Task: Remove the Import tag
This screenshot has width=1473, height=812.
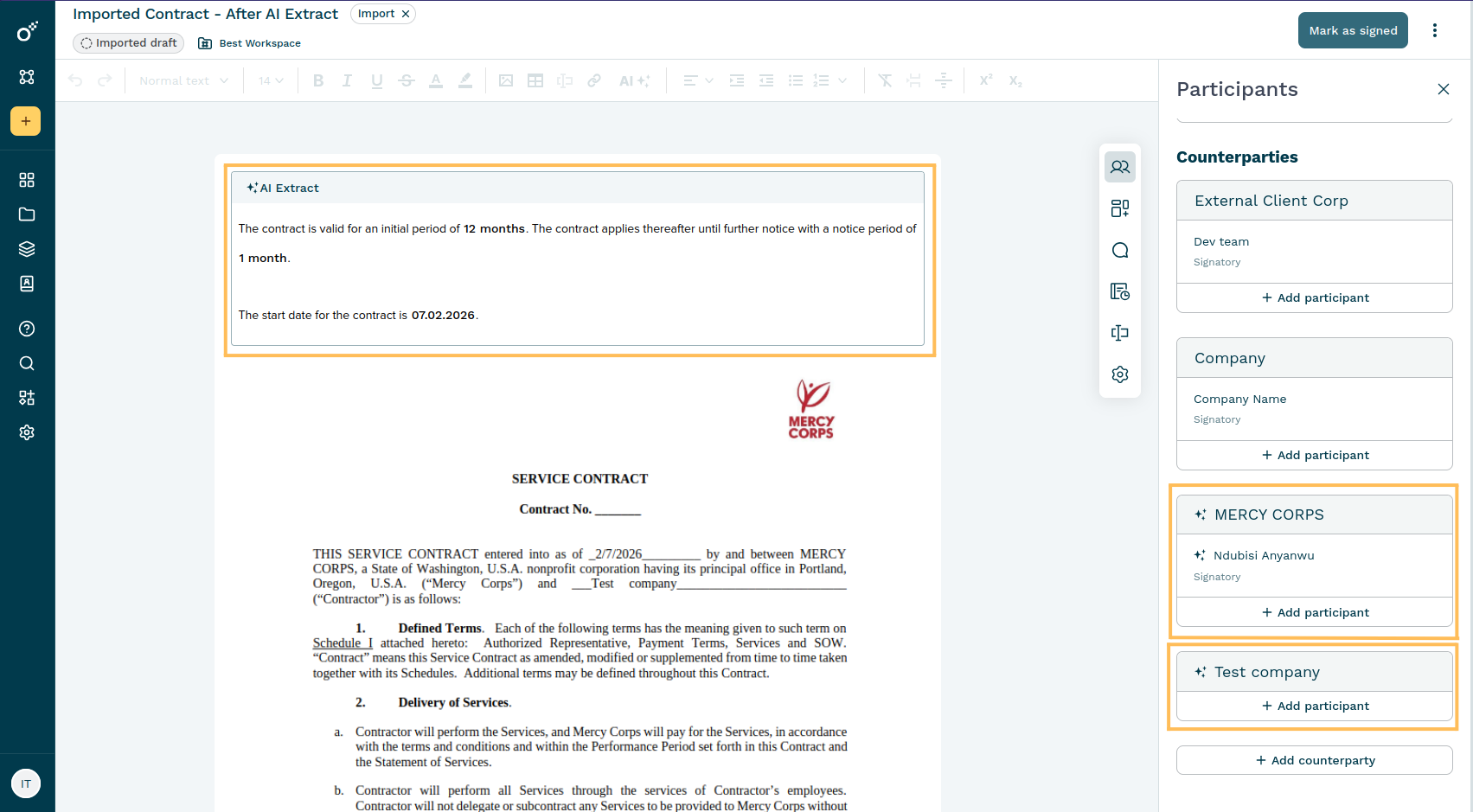Action: tap(406, 14)
